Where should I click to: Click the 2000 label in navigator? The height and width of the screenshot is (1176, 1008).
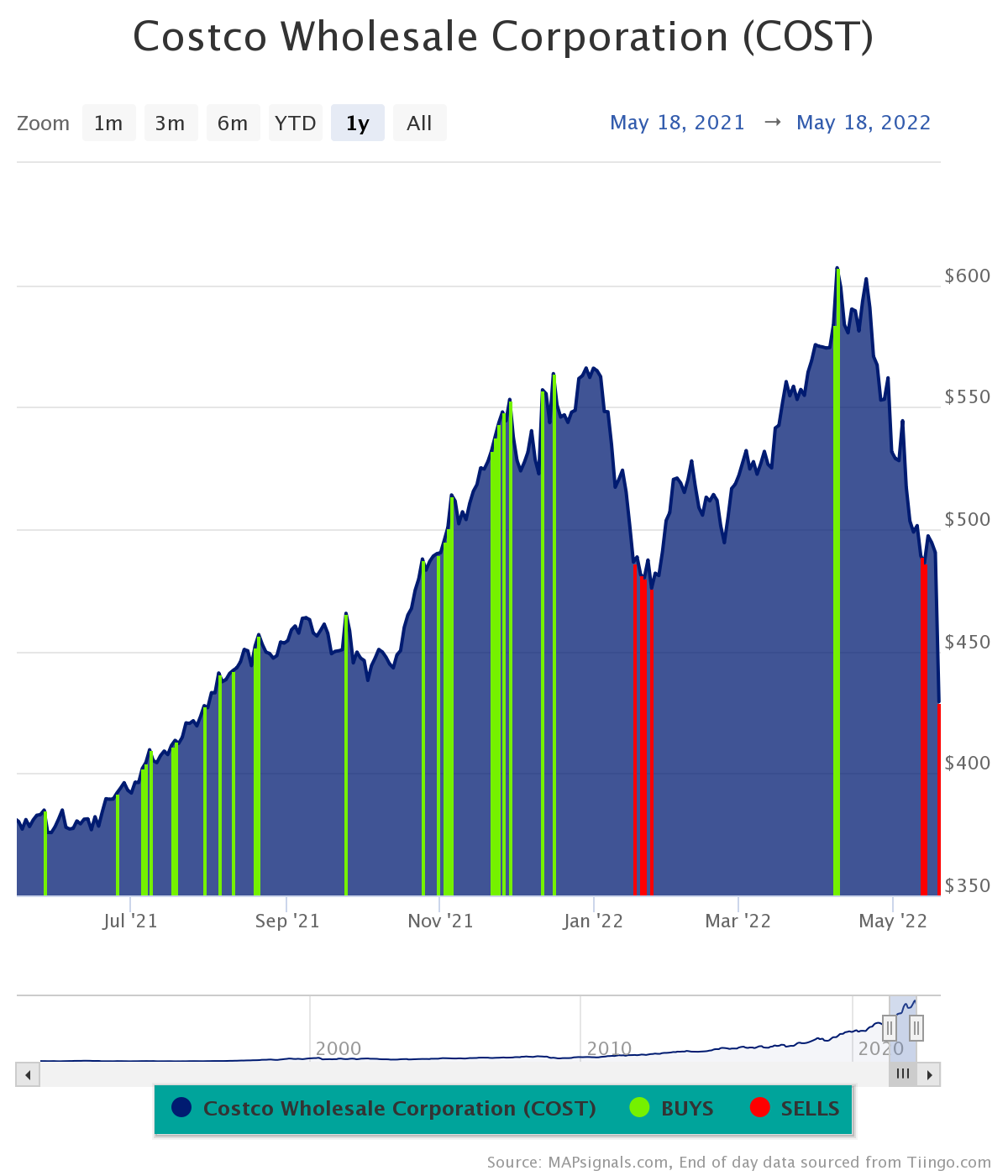click(339, 1048)
